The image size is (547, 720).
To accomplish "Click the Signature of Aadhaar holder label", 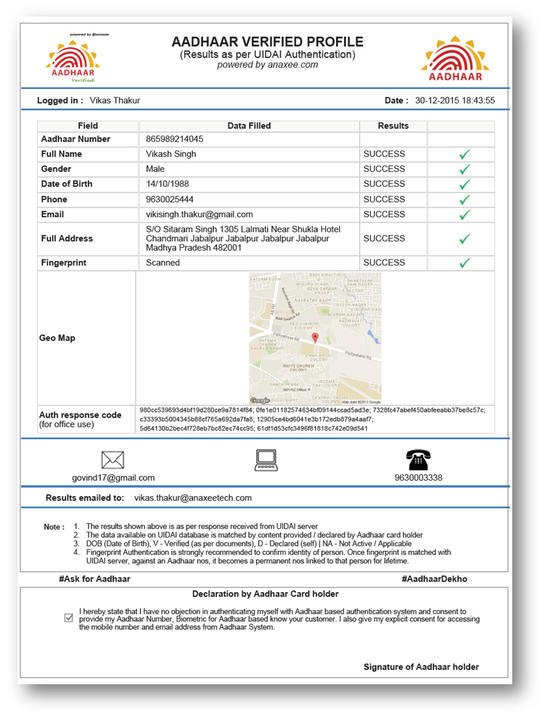I will (x=421, y=667).
